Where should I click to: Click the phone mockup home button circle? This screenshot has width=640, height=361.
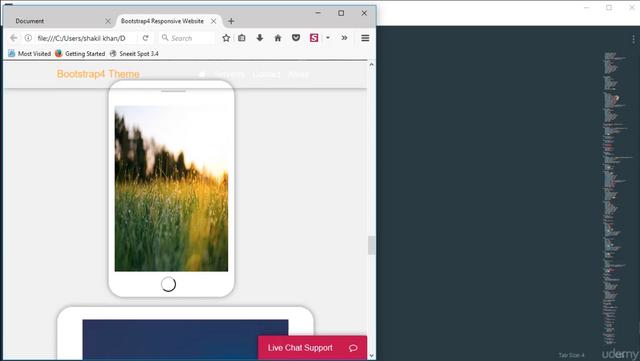(x=168, y=284)
